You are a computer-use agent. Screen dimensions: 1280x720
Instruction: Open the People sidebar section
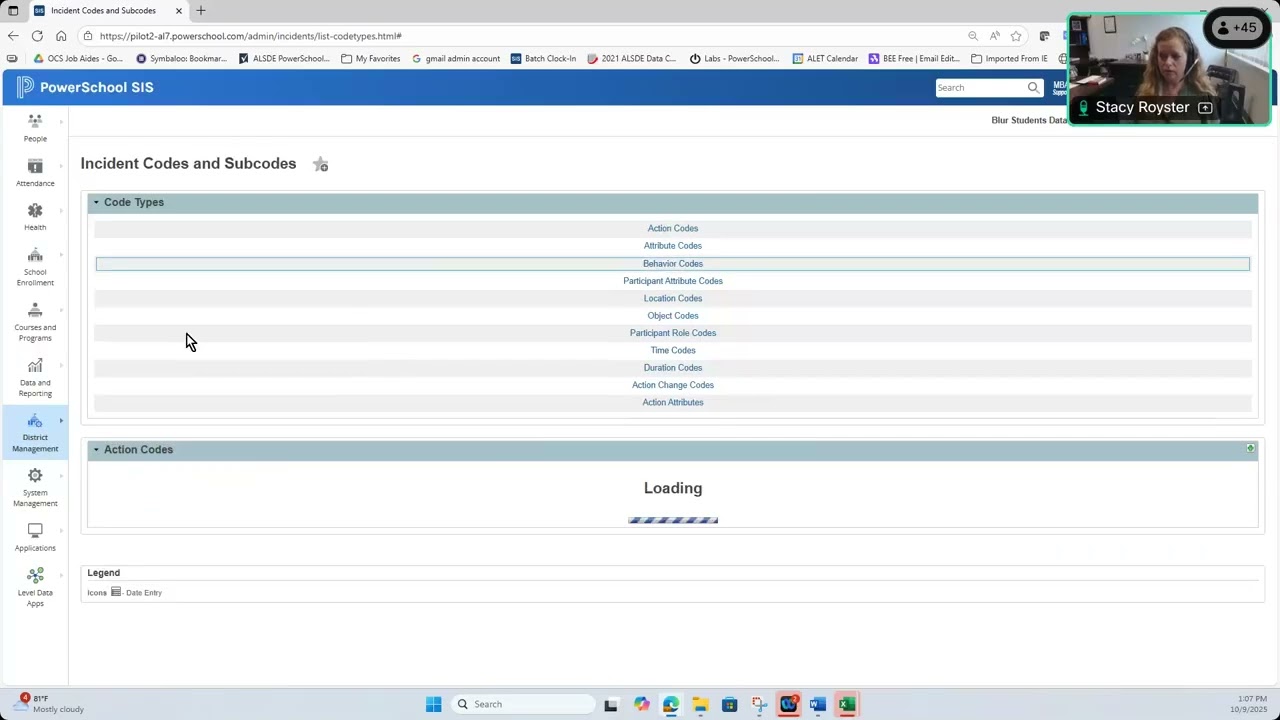pos(35,127)
